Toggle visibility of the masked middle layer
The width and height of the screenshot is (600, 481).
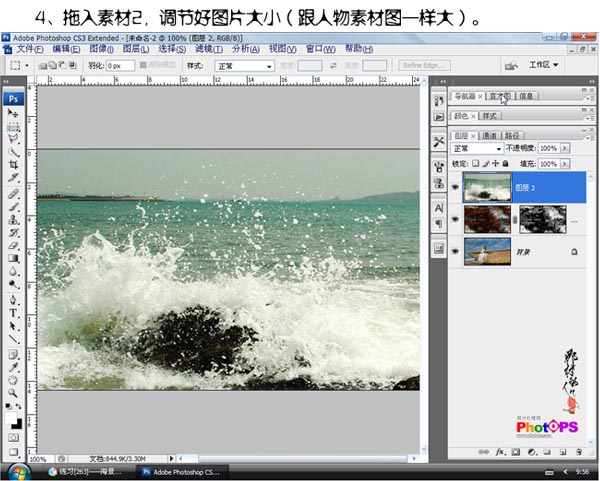pos(456,219)
